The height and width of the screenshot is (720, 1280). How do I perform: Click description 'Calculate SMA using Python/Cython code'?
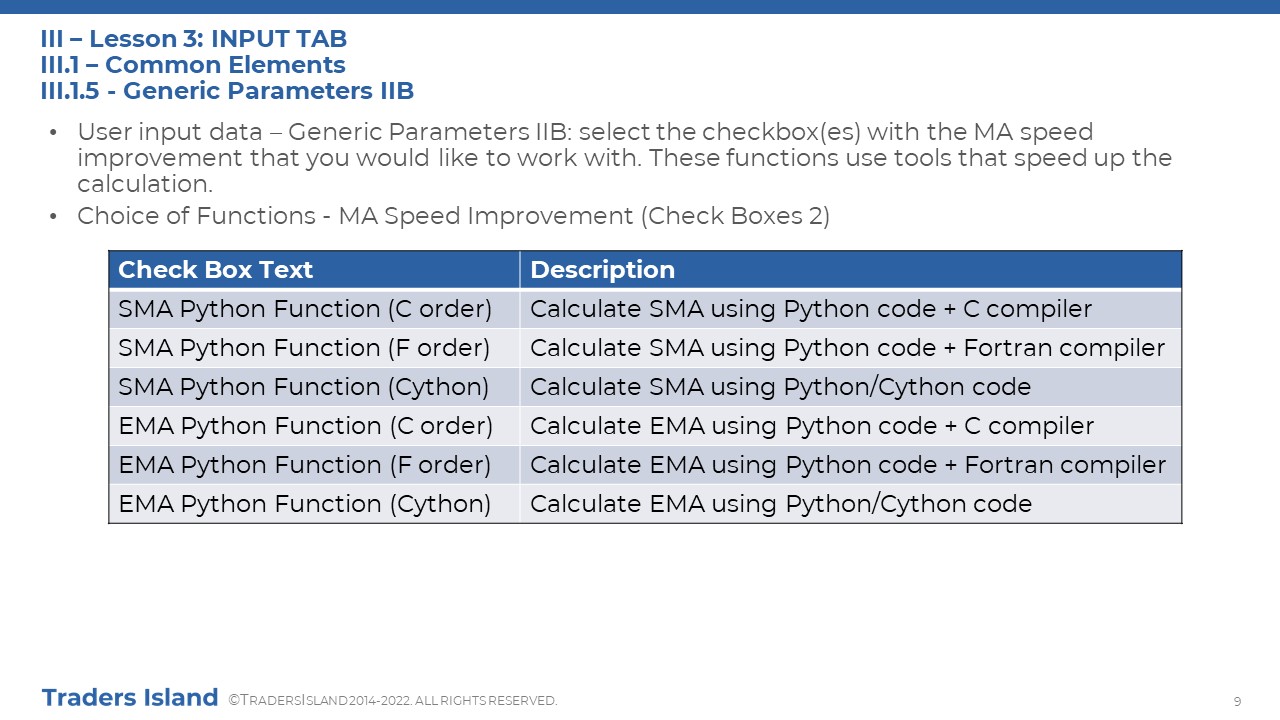click(x=780, y=387)
